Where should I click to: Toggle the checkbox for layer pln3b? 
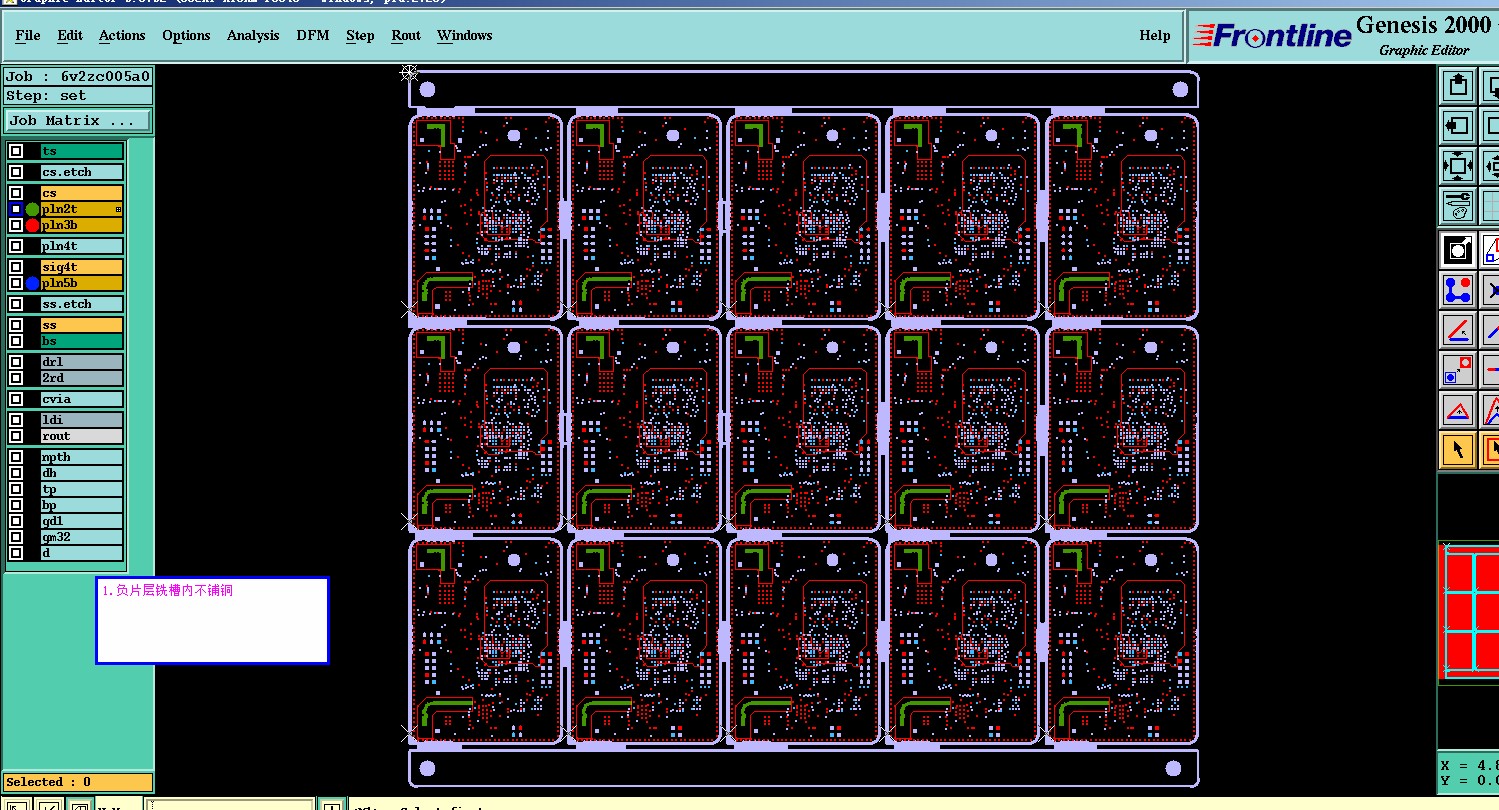click(x=16, y=225)
